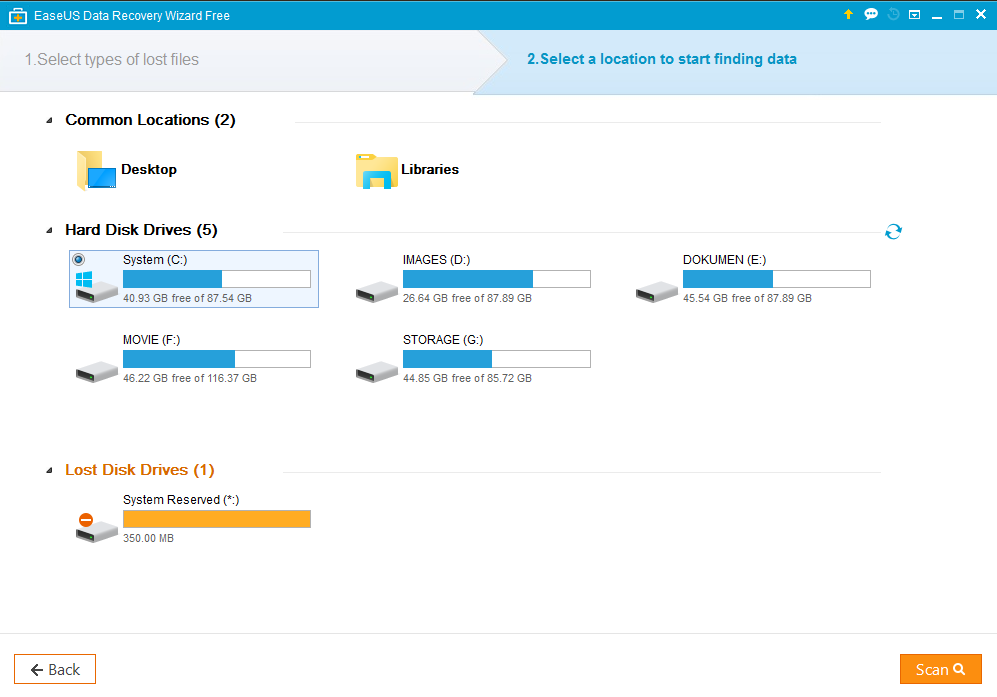The width and height of the screenshot is (997, 697).
Task: Go to step 1 Select types of lost files
Action: pyautogui.click(x=112, y=60)
